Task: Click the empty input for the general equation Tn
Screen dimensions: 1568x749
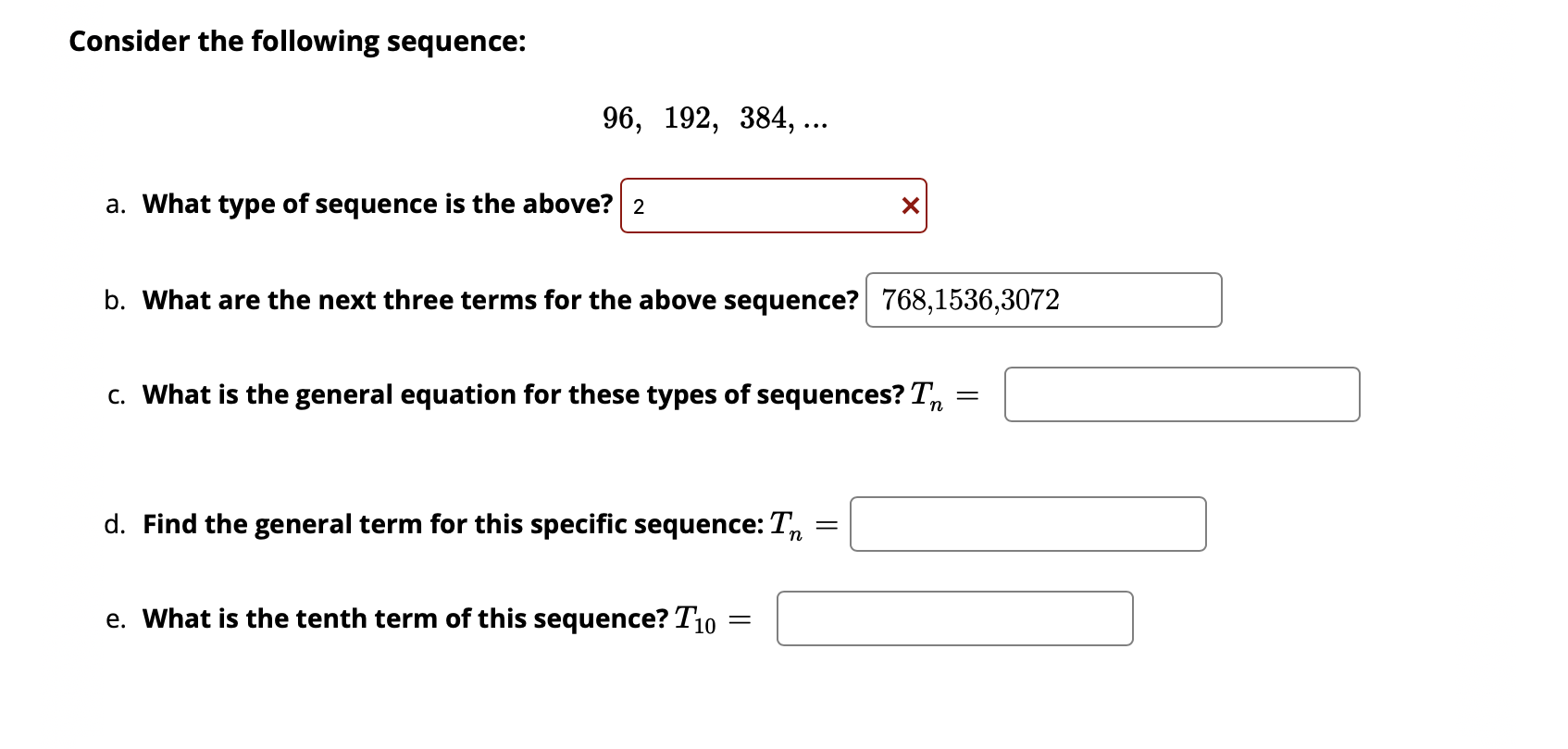Action: click(x=1182, y=393)
